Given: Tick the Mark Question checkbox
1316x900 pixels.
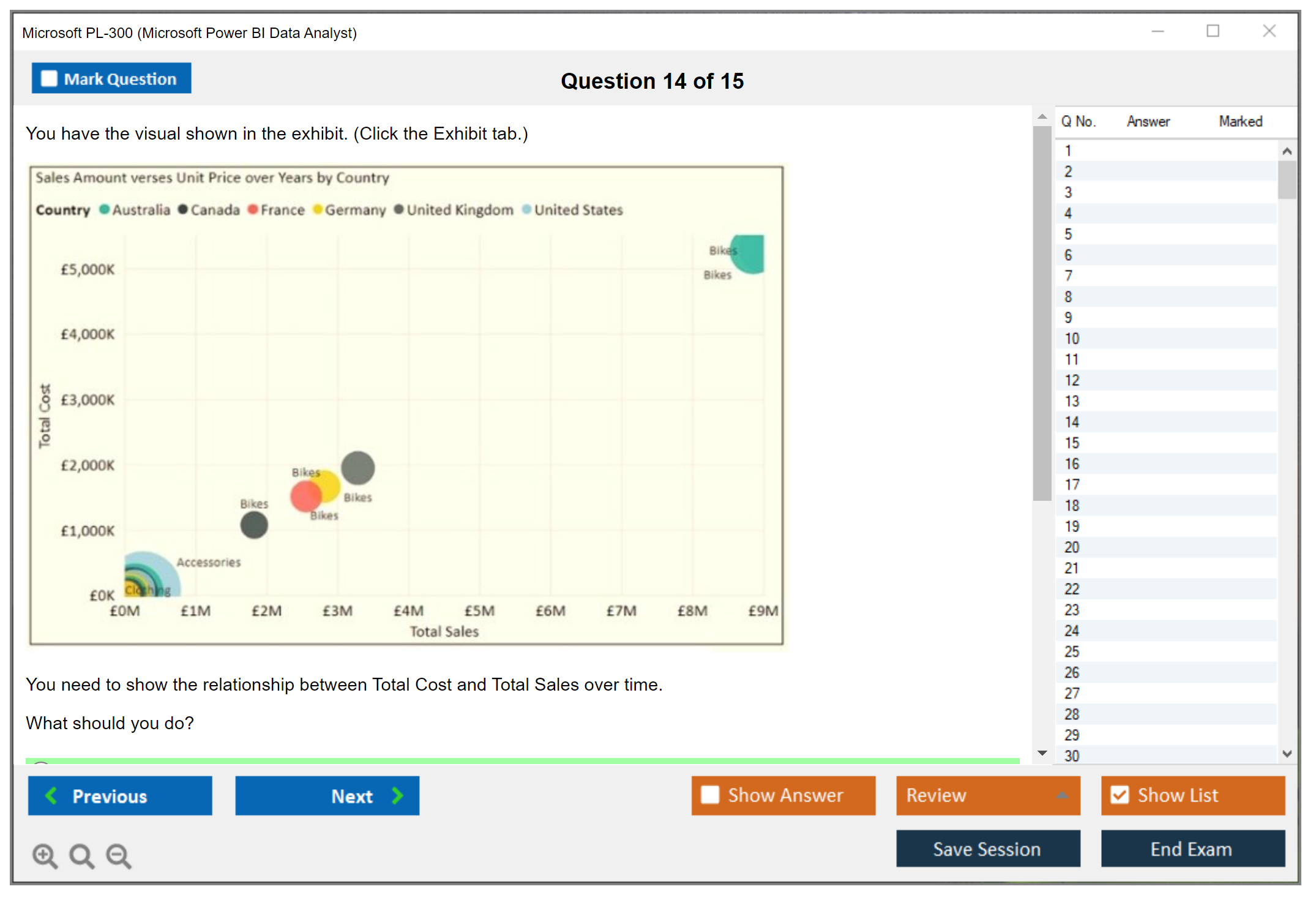Looking at the screenshot, I should pos(49,79).
